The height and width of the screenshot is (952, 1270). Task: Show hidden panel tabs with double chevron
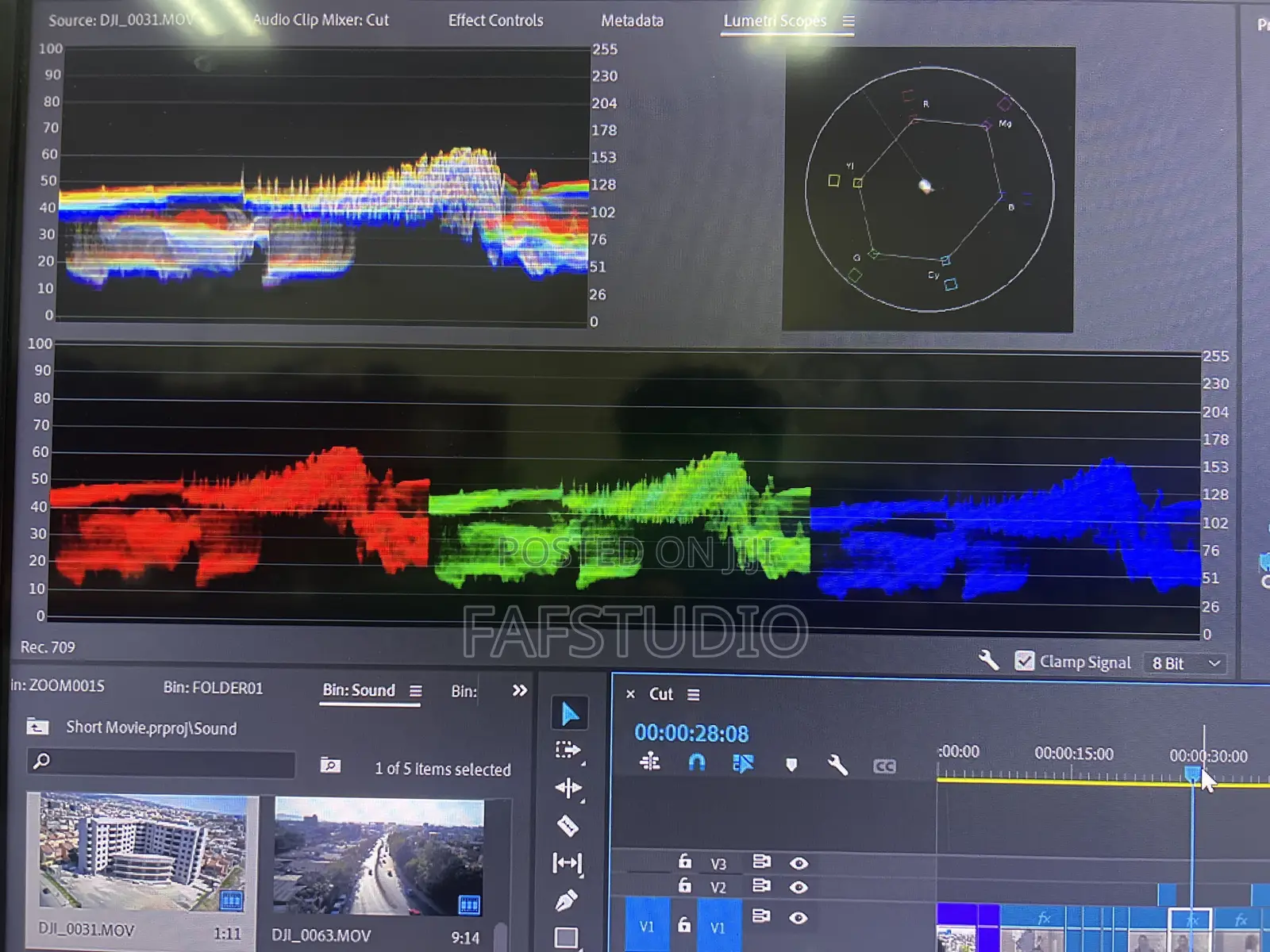[520, 690]
